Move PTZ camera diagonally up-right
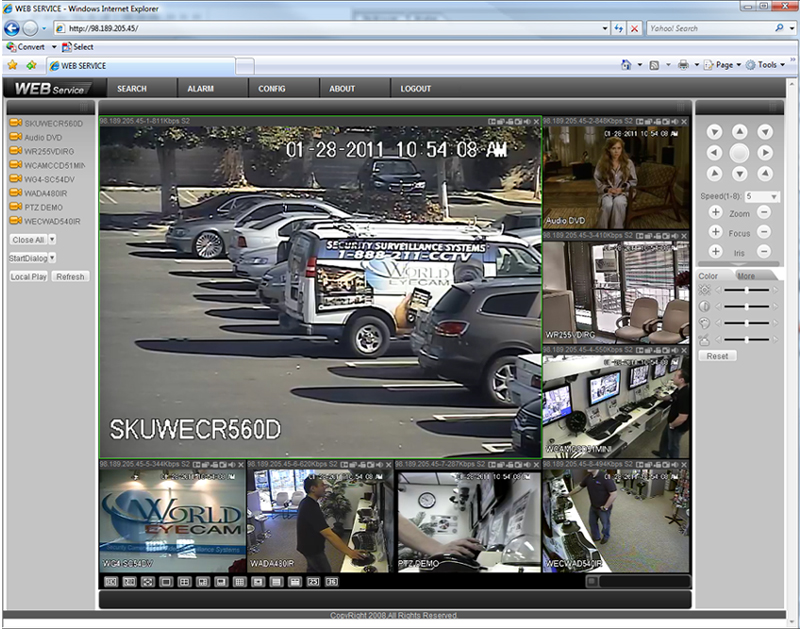This screenshot has height=629, width=800. coord(764,132)
